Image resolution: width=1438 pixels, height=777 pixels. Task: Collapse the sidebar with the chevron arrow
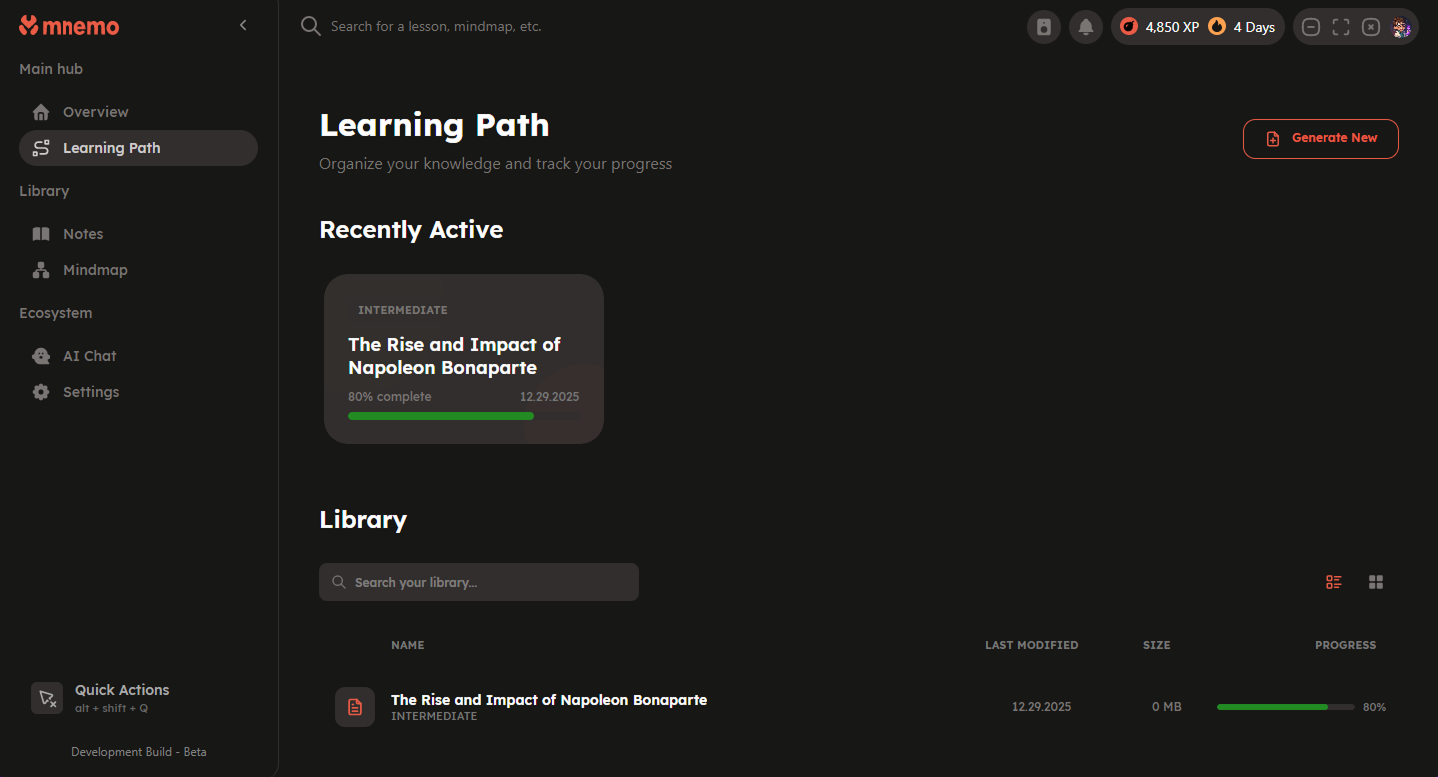click(243, 26)
